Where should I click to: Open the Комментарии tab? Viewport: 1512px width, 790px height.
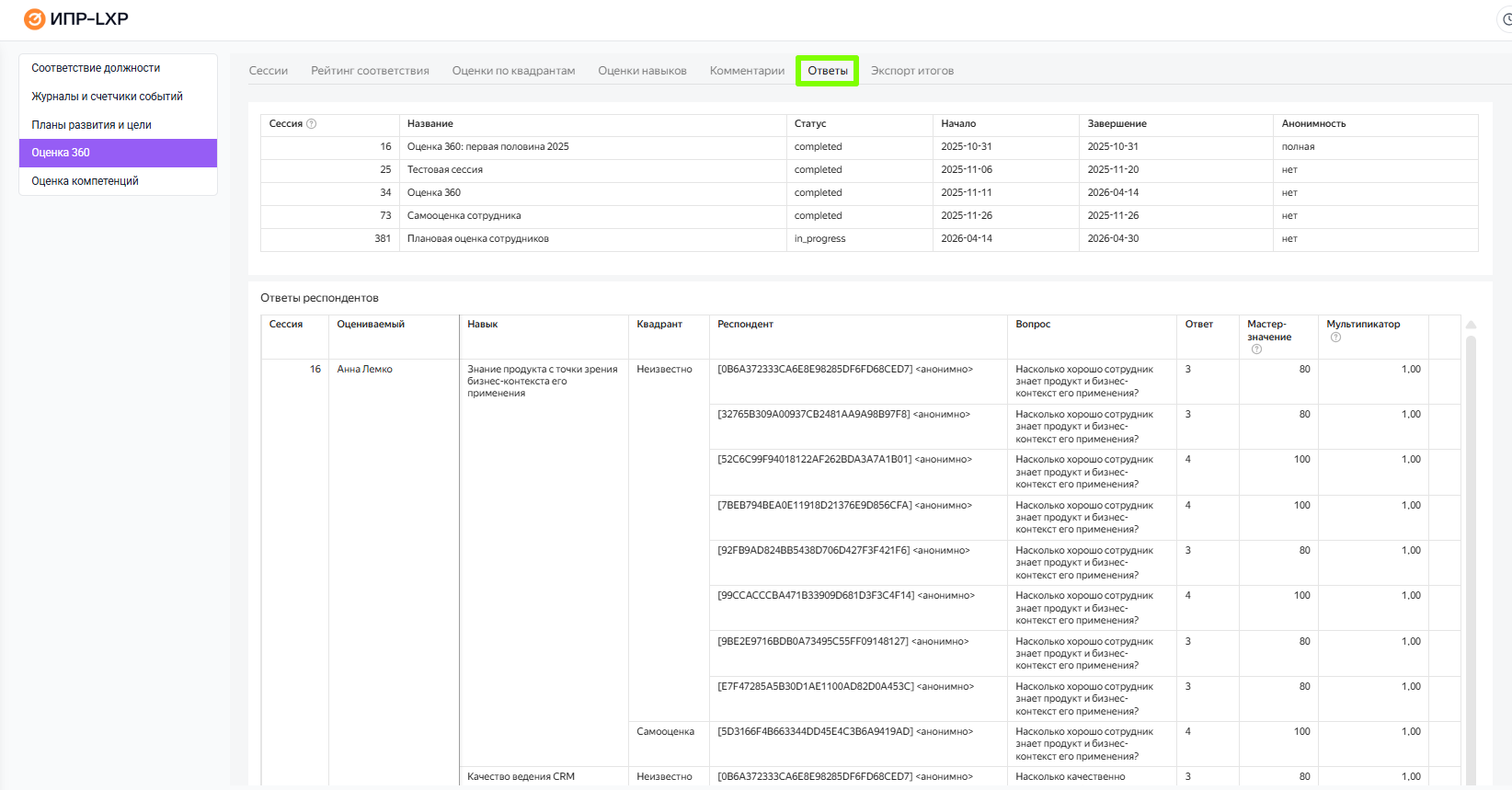(747, 71)
